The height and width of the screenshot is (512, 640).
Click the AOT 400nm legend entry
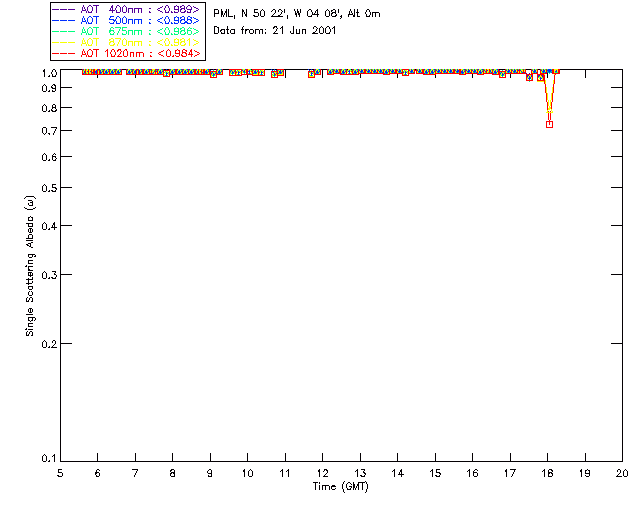tap(127, 9)
